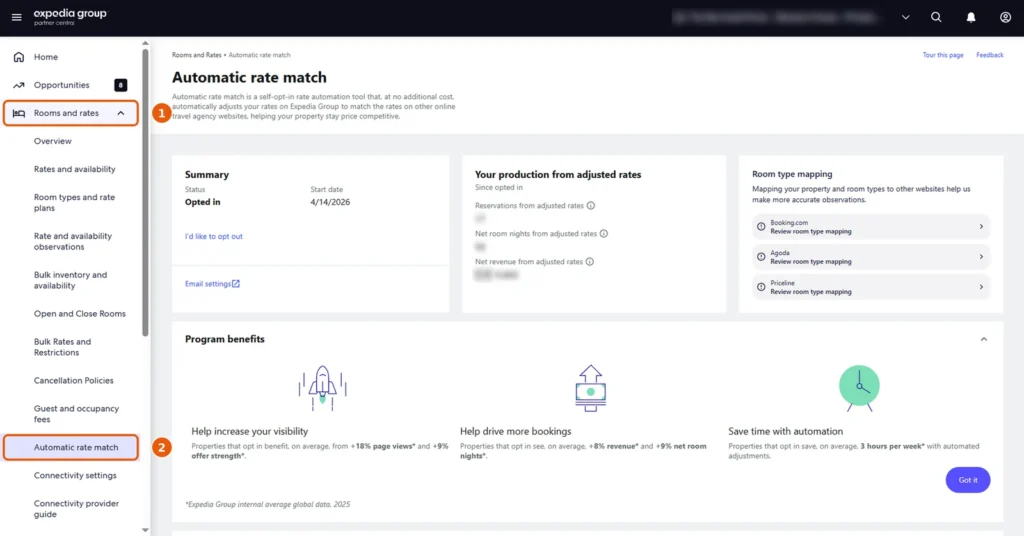Click Tour this page link
Screen dimensions: 1024x536
[942, 55]
